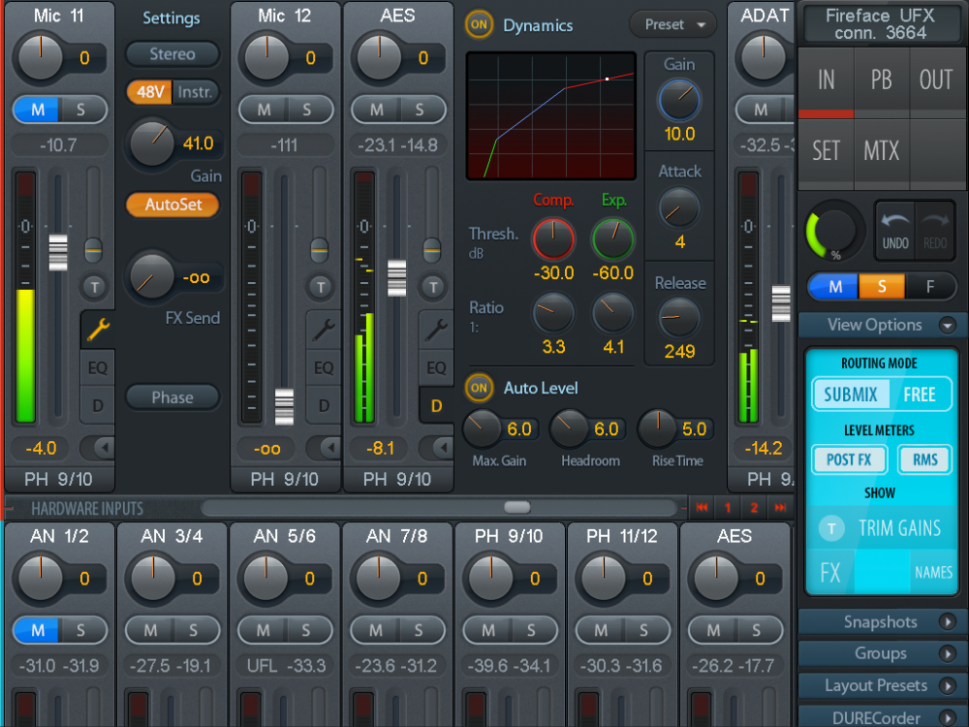Image resolution: width=969 pixels, height=727 pixels.
Task: Click the Redo arrow icon
Action: [x=935, y=230]
